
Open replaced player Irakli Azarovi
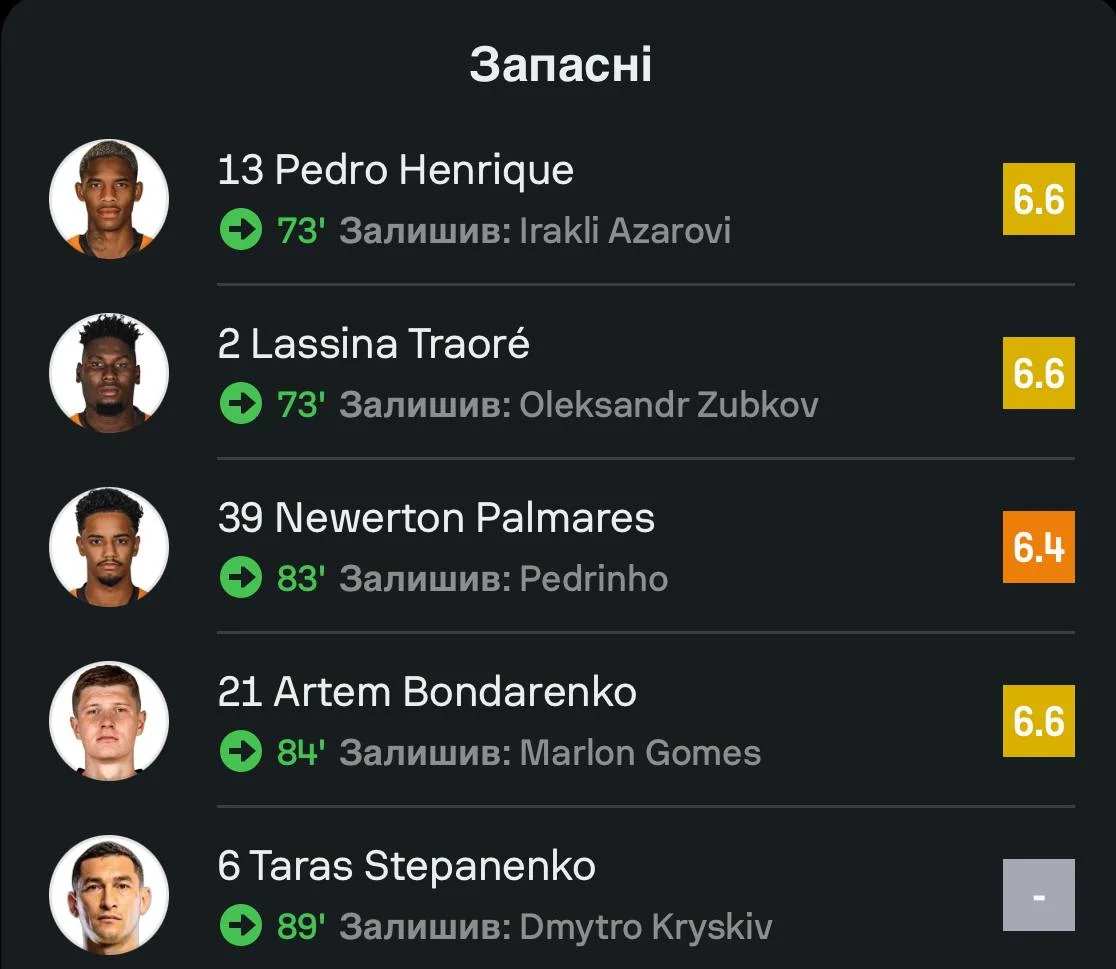point(625,231)
